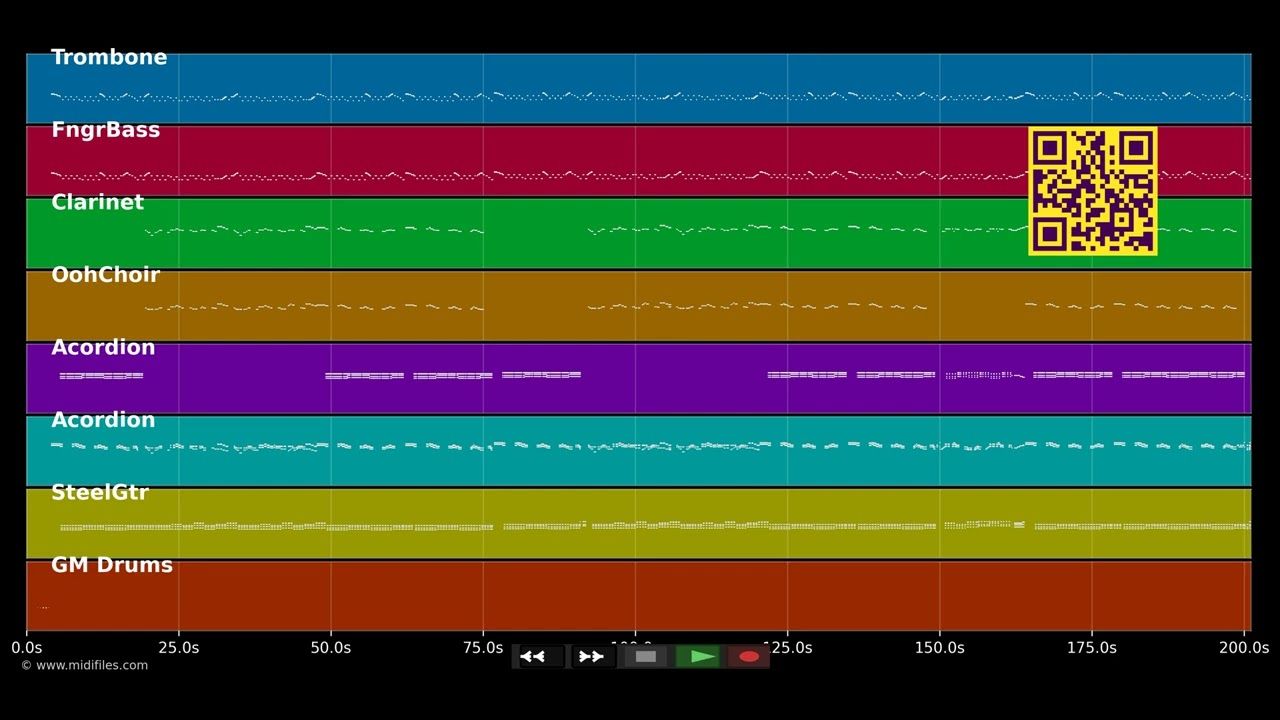The height and width of the screenshot is (720, 1280).
Task: Click the 200.0s time axis marker
Action: (1244, 648)
